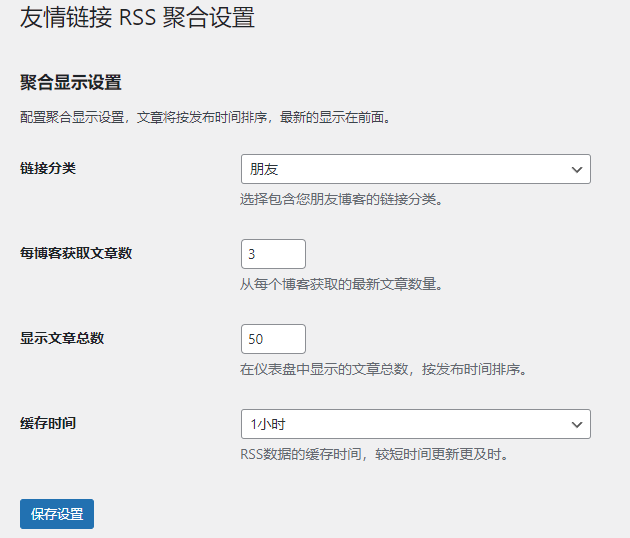Click help text 在仪表盘中显示的文章总数

[383, 369]
